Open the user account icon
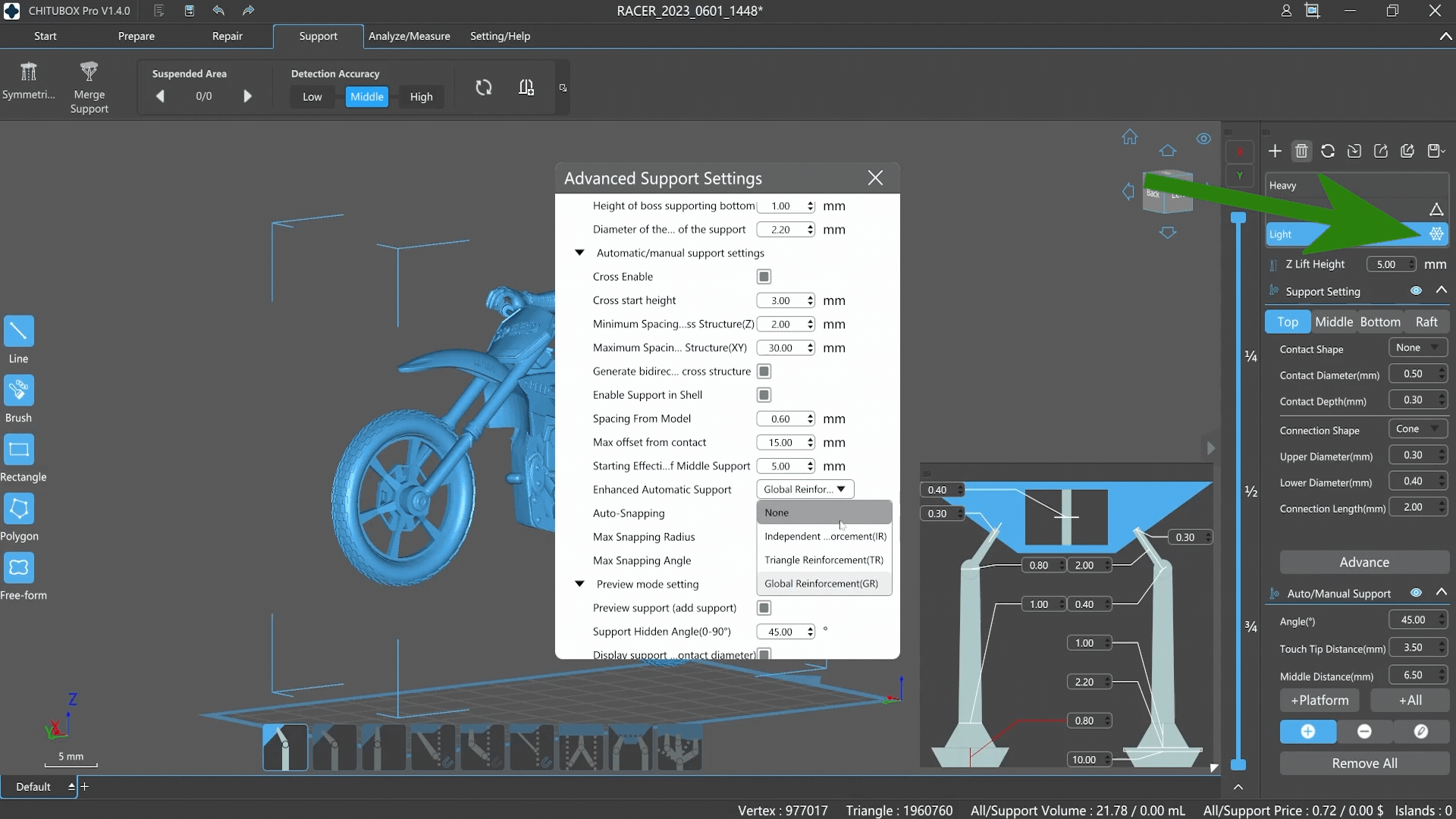1456x819 pixels. click(x=1286, y=11)
